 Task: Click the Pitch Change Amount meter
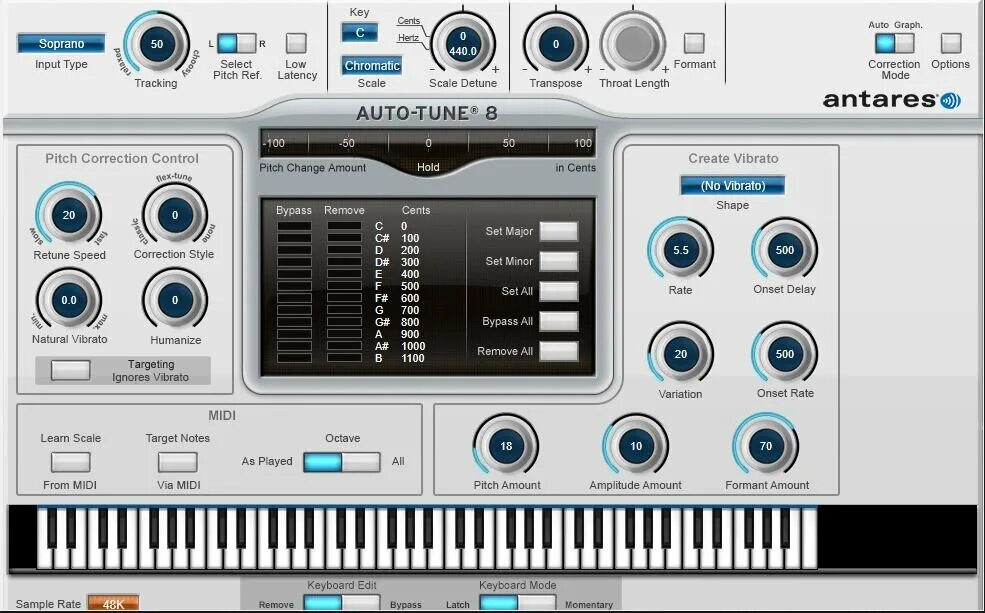pos(428,143)
